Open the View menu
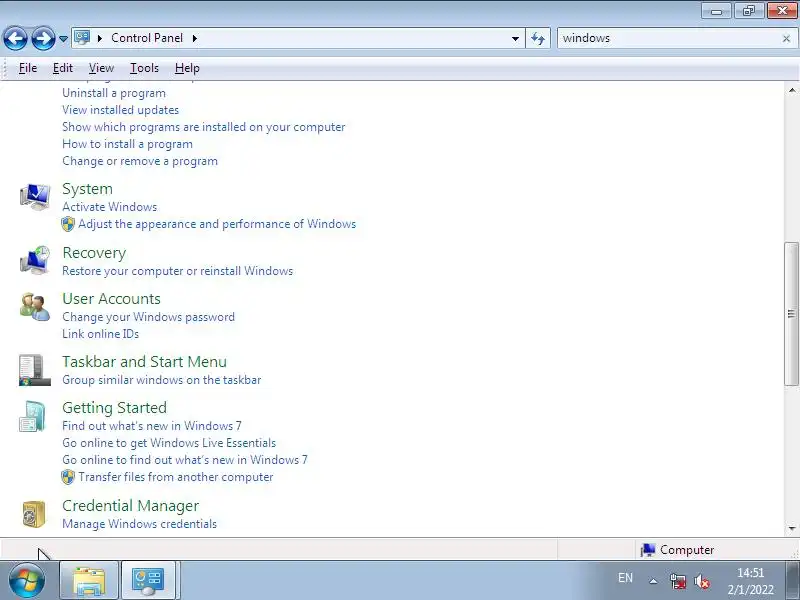Screen dimensions: 800x600 point(101,68)
